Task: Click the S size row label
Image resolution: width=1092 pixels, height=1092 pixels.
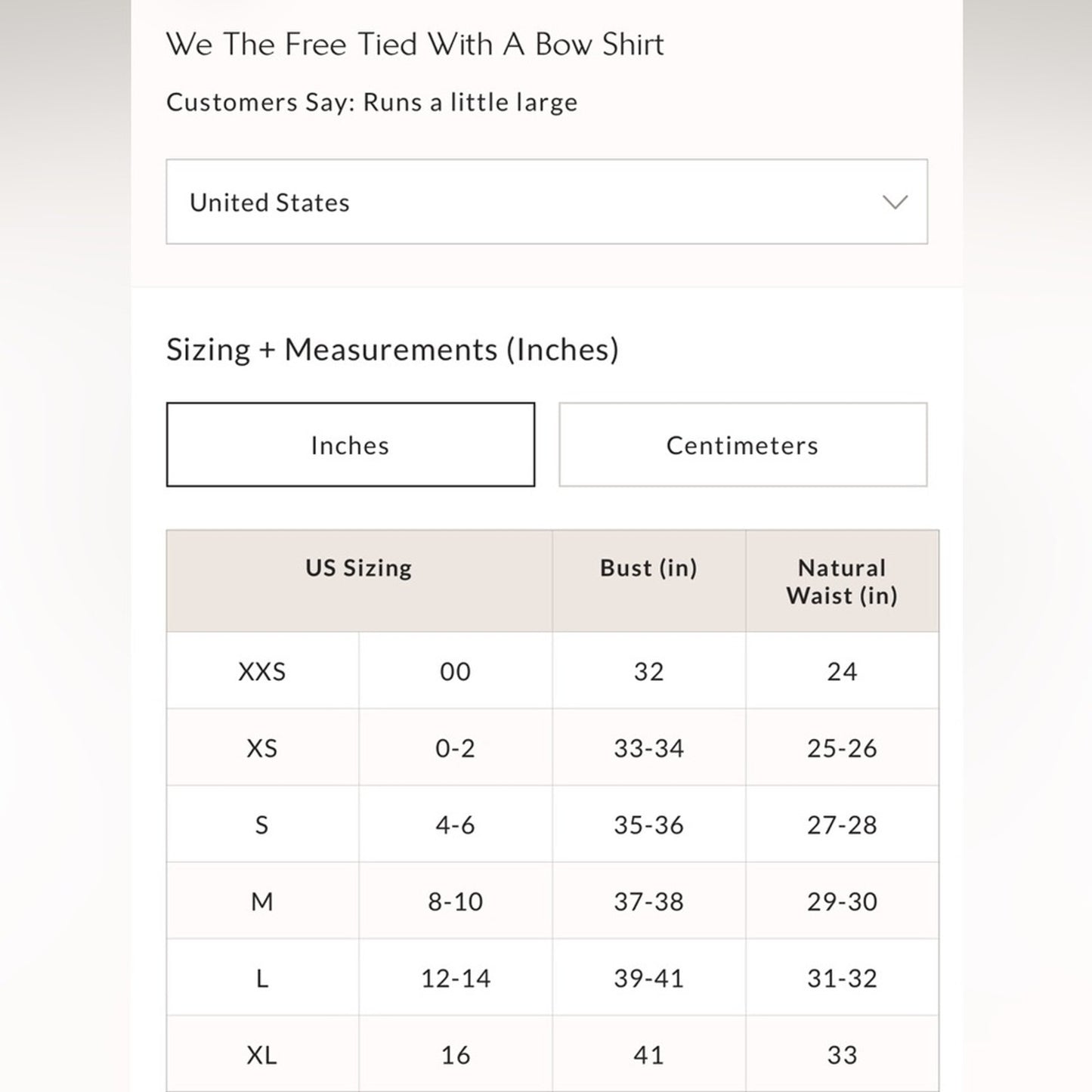Action: tap(262, 825)
